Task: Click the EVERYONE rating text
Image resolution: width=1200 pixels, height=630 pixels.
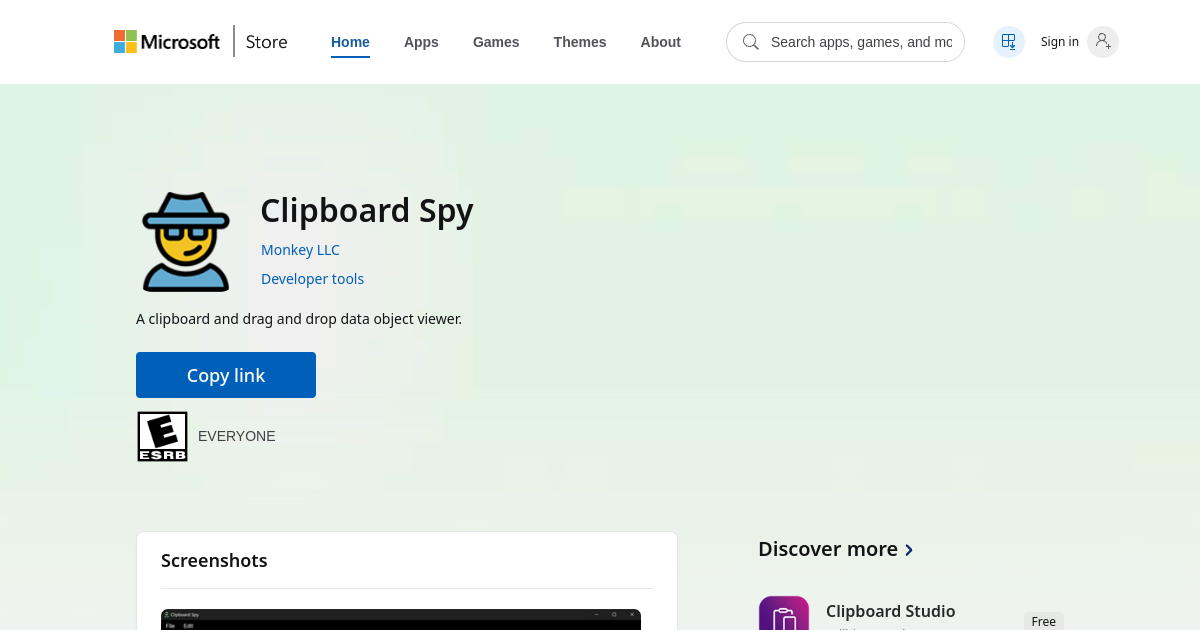Action: click(x=237, y=436)
